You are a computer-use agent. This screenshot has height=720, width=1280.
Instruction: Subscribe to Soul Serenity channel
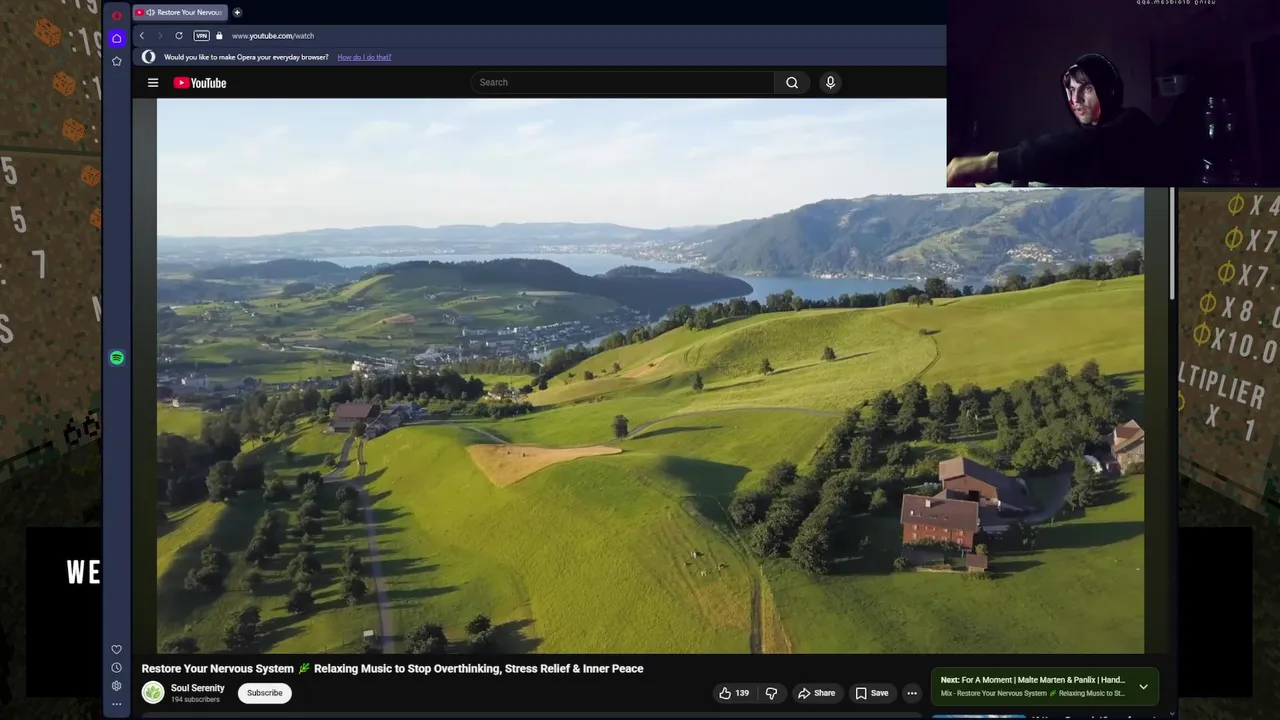(265, 693)
